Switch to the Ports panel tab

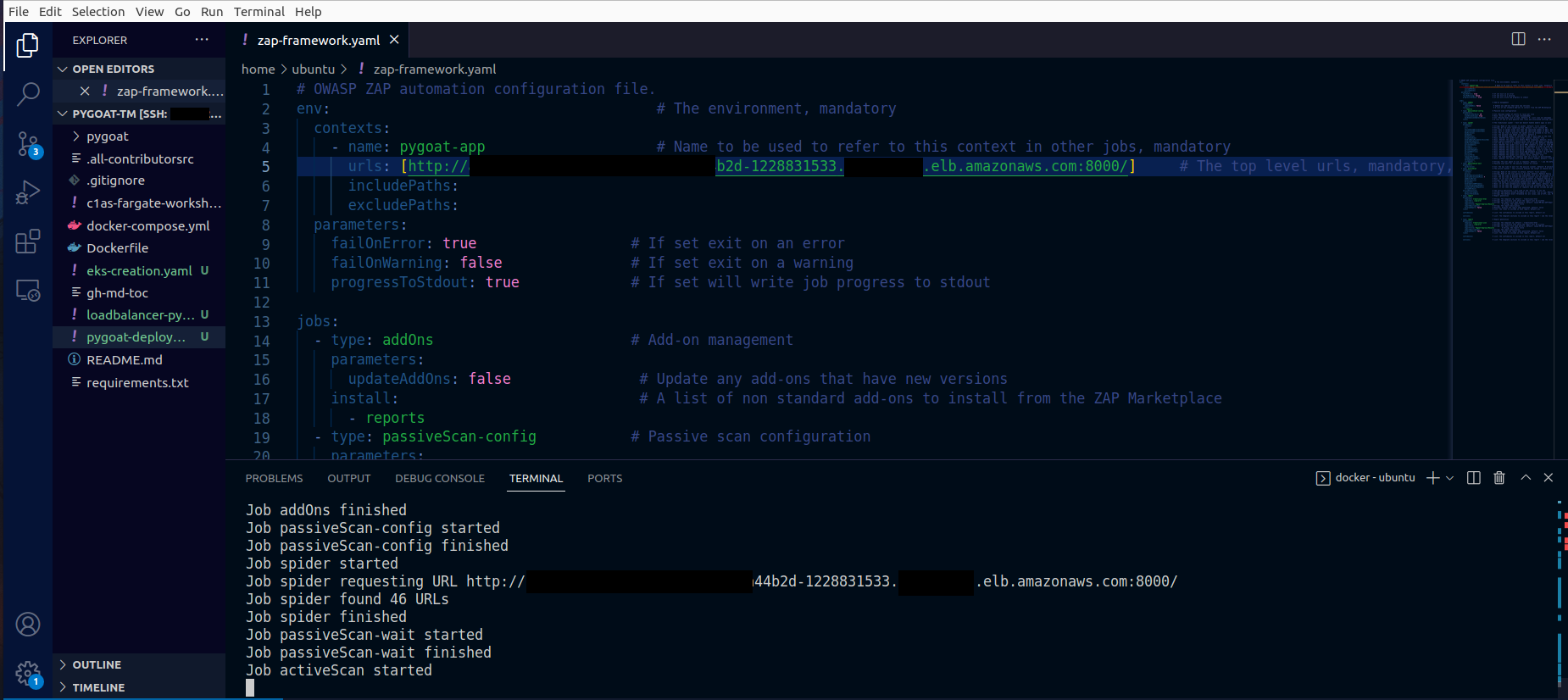(x=605, y=478)
